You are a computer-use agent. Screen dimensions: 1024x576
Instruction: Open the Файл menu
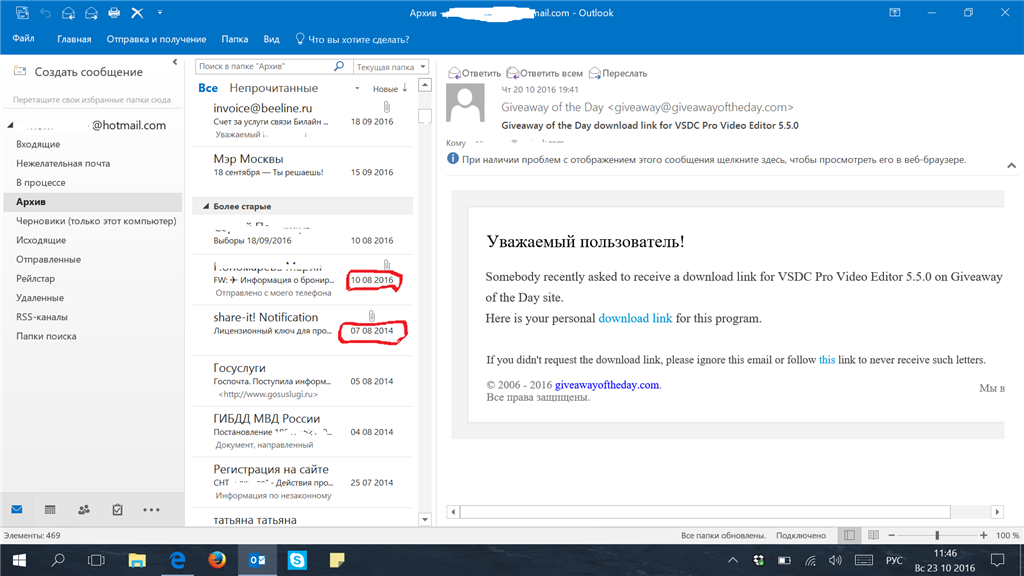pyautogui.click(x=24, y=39)
